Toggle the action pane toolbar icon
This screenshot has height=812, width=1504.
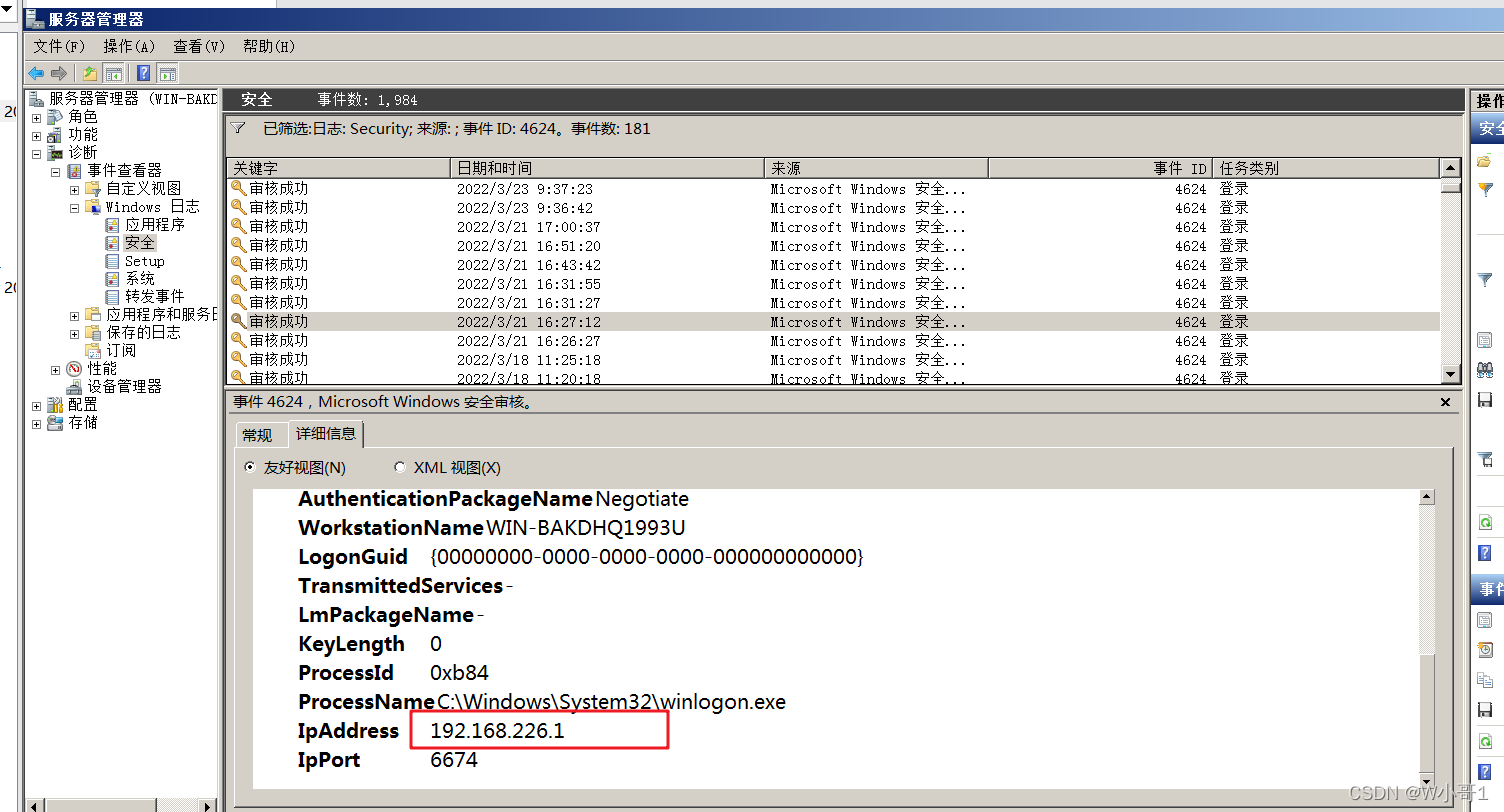click(168, 73)
